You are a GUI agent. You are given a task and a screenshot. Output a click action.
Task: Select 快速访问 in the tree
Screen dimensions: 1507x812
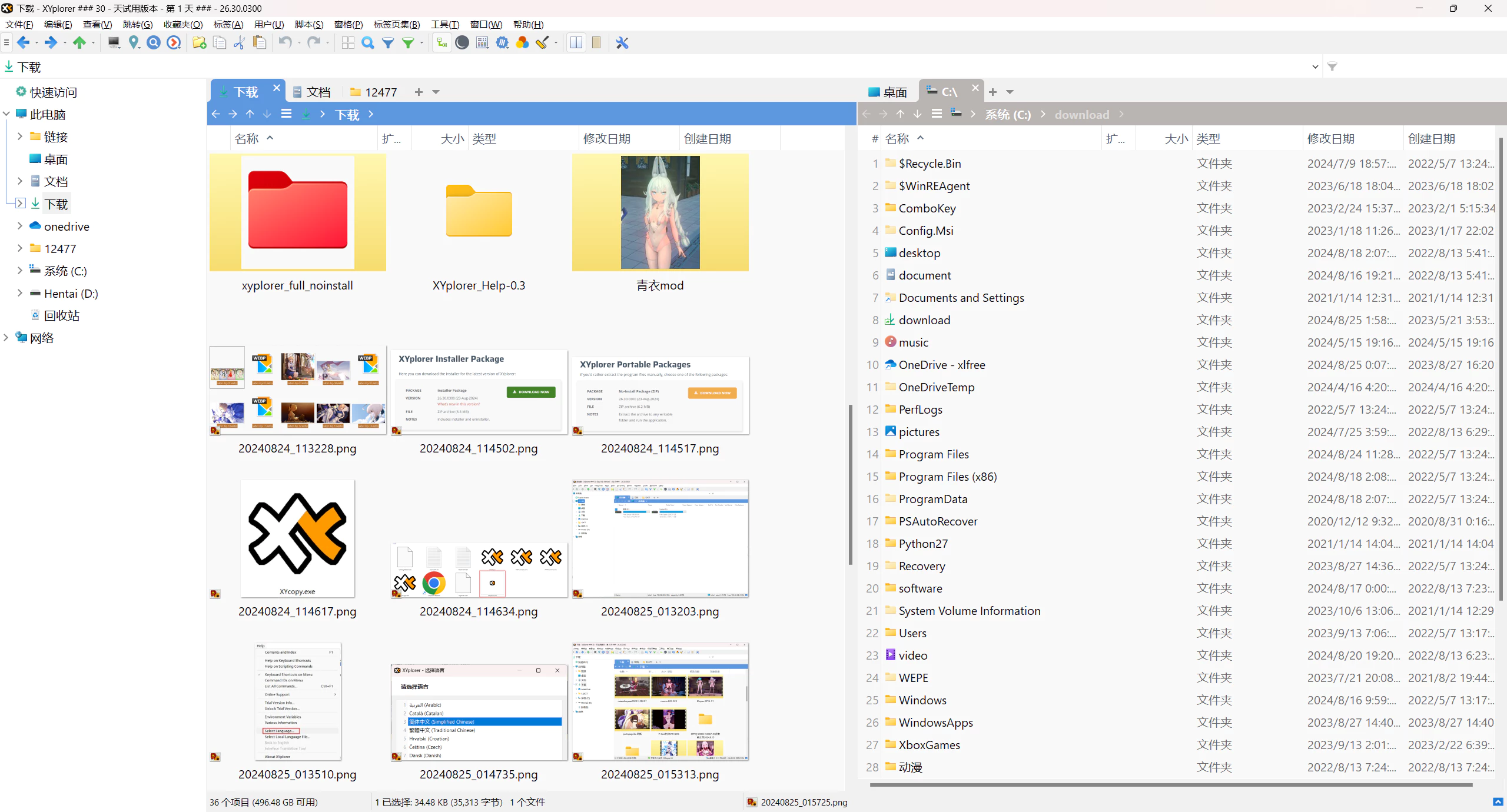53,92
